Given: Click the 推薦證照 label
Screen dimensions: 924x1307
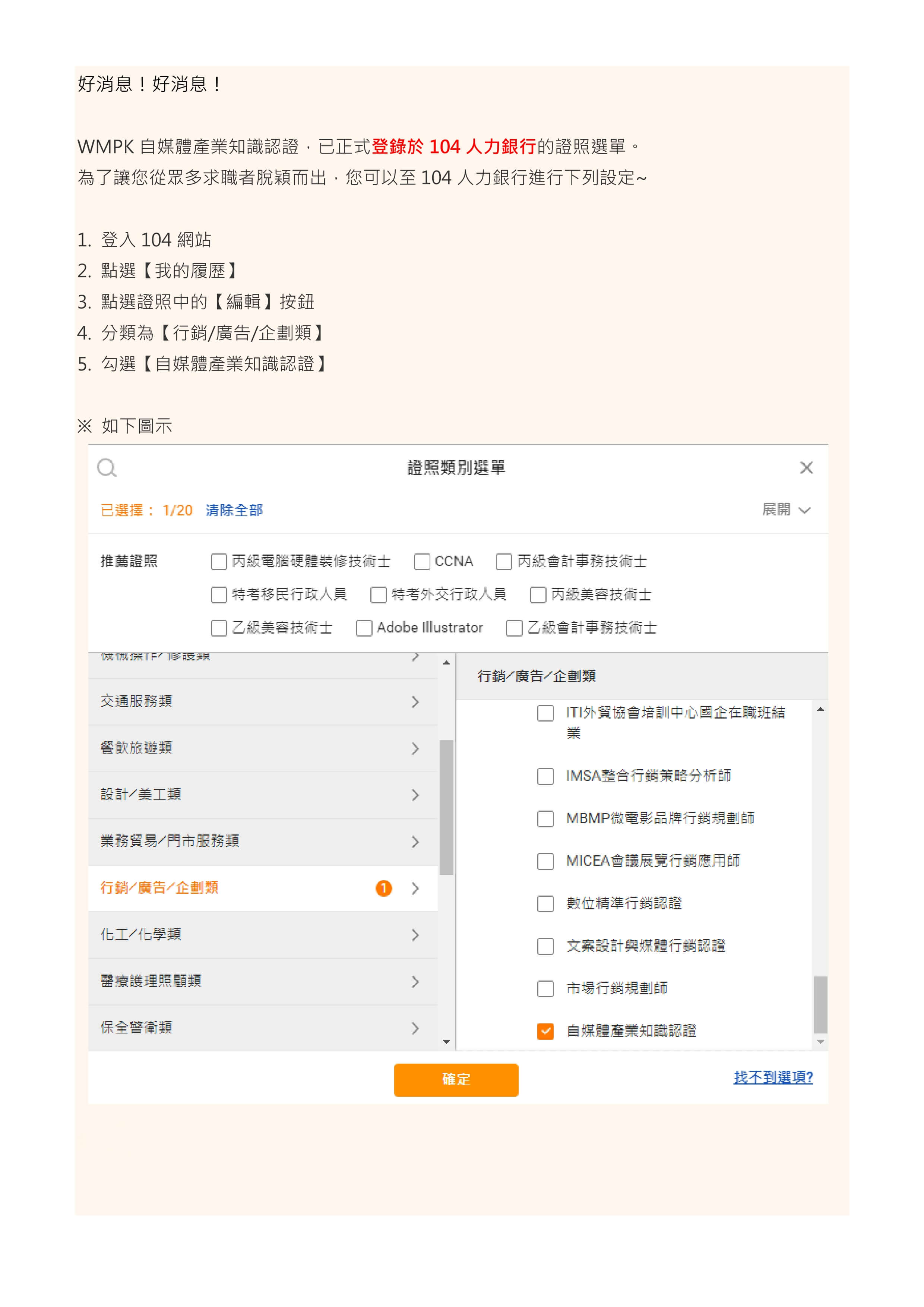Looking at the screenshot, I should (129, 561).
